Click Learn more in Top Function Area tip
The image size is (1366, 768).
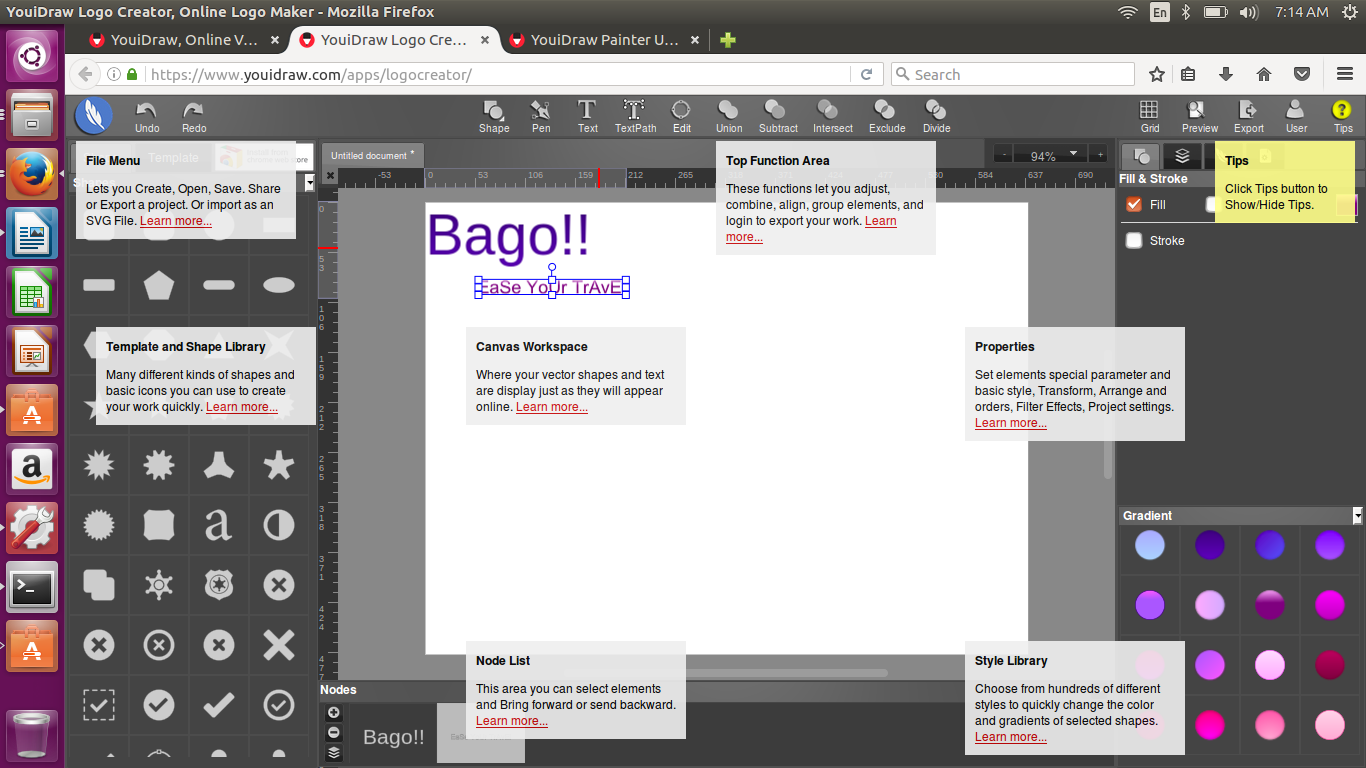pos(811,229)
